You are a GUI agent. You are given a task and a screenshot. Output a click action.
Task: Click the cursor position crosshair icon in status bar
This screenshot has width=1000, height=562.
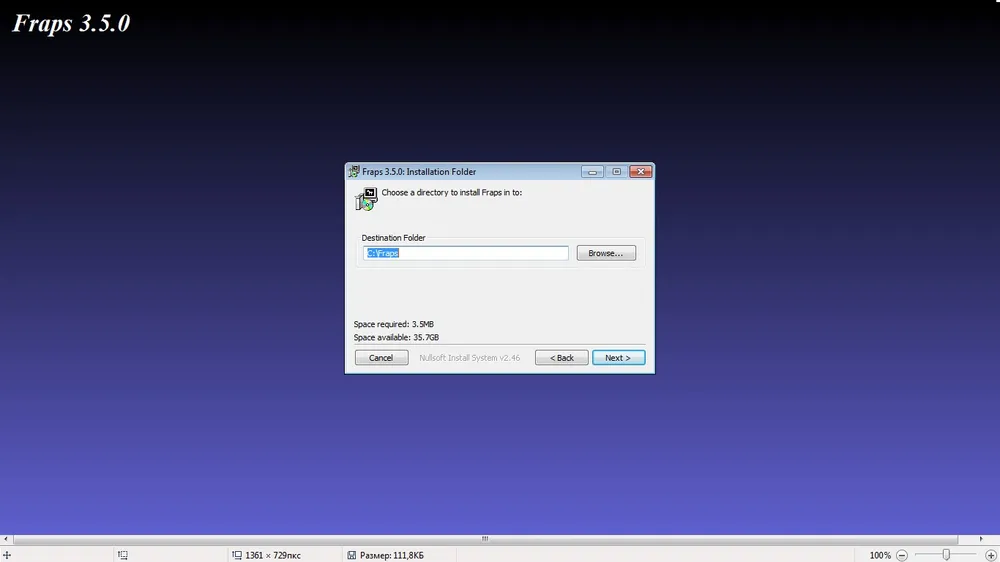(7, 555)
